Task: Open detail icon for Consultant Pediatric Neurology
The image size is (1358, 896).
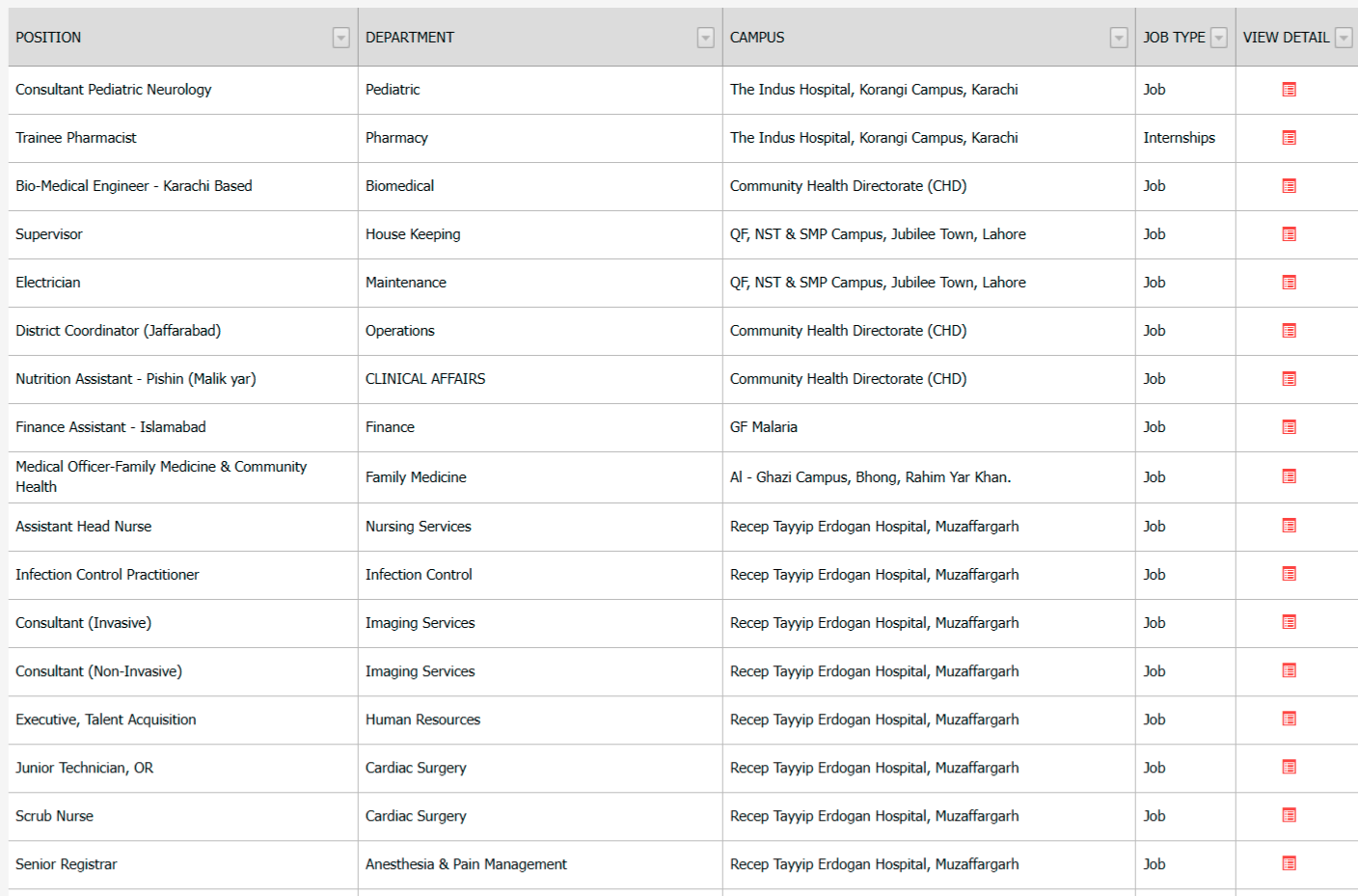Action: (x=1289, y=90)
